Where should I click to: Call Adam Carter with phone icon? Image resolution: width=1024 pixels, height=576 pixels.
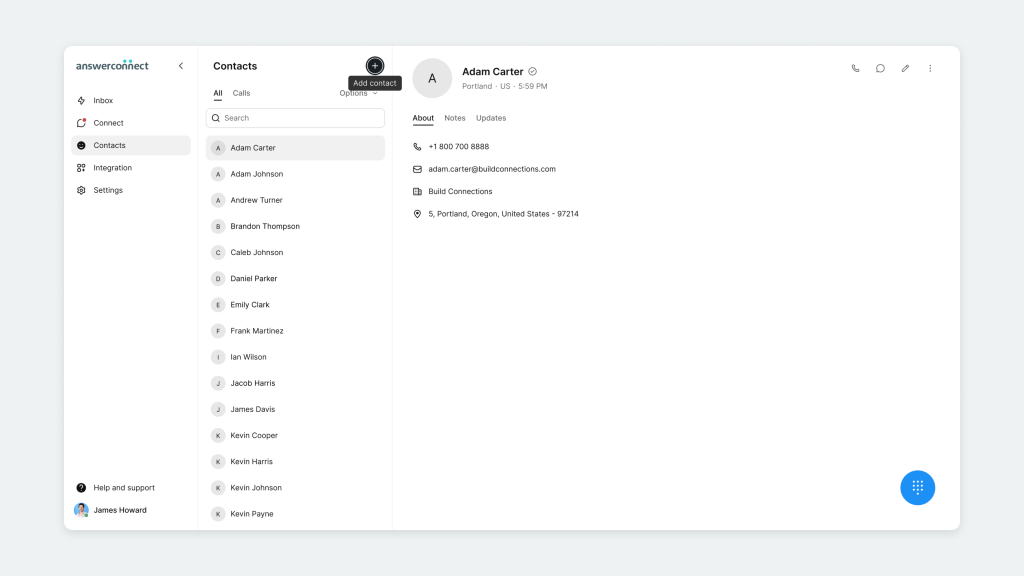856,69
